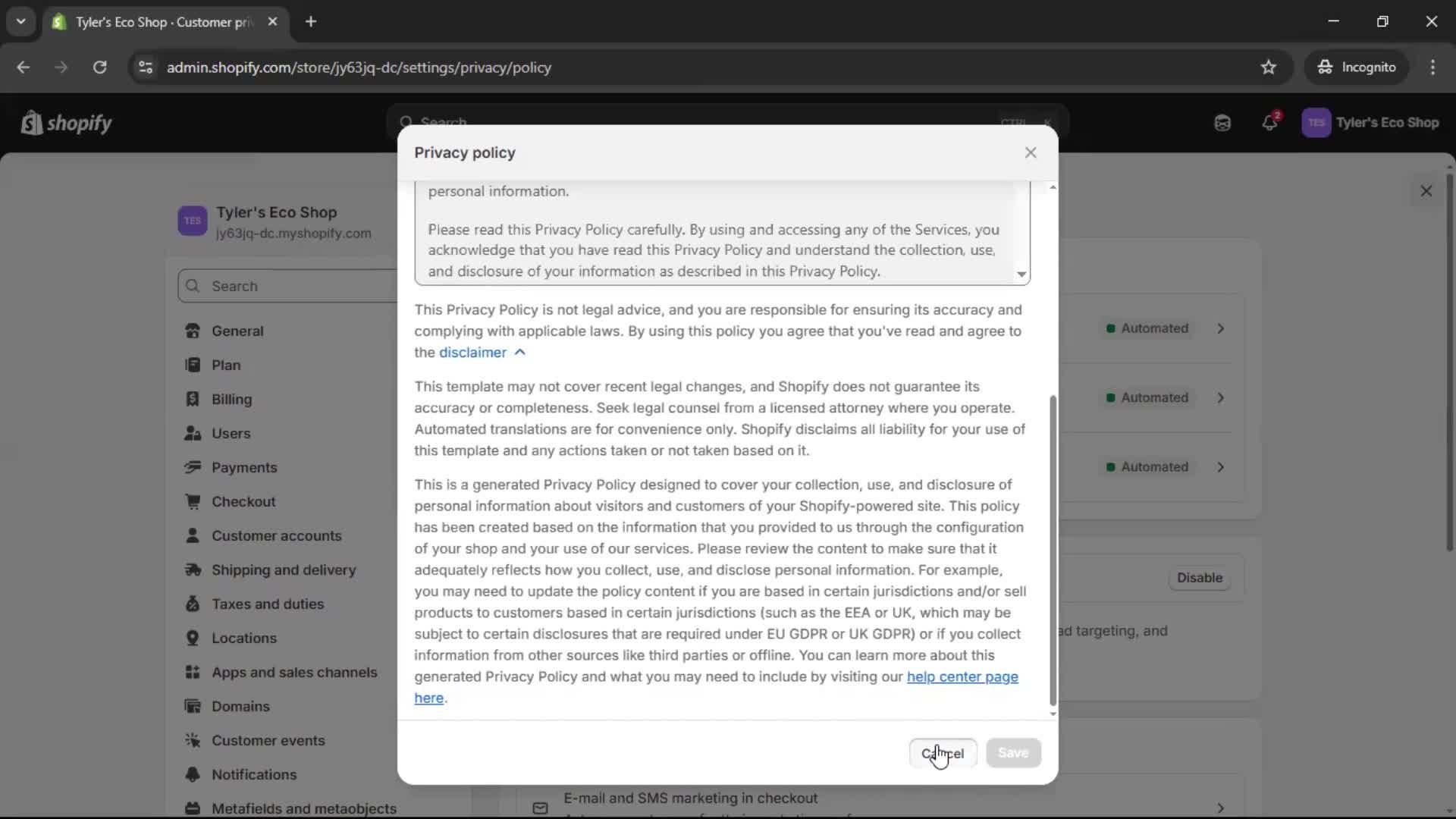Open the browser tab search dropdown
Image resolution: width=1456 pixels, height=819 pixels.
[x=21, y=21]
